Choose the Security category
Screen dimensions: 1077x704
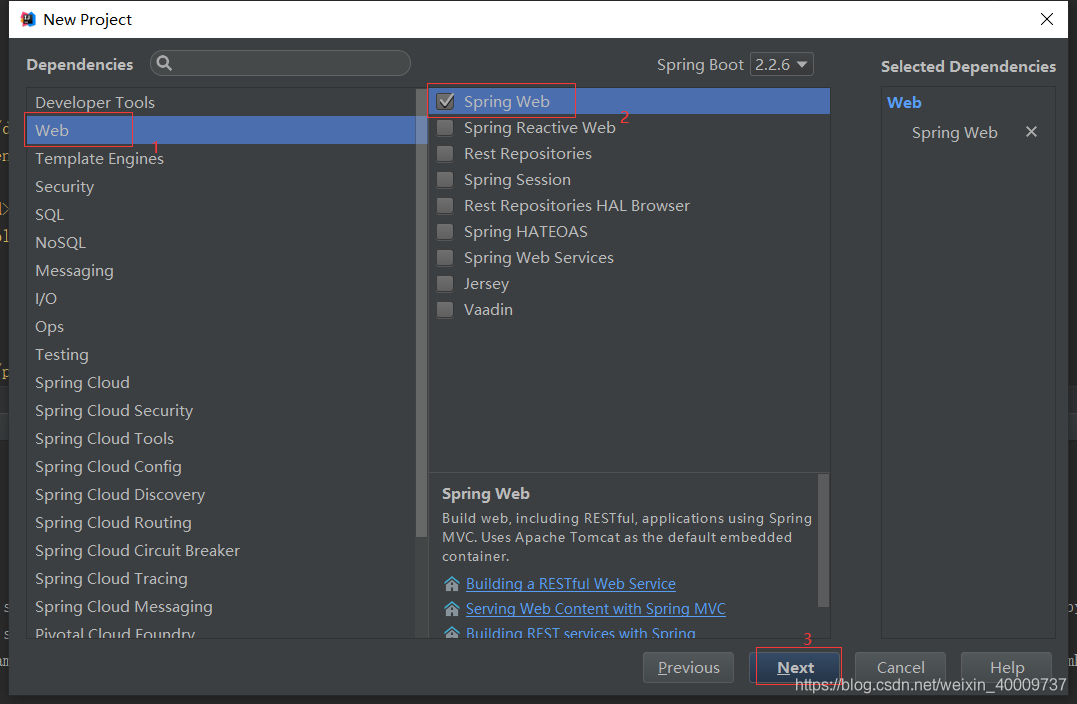[x=221, y=187]
